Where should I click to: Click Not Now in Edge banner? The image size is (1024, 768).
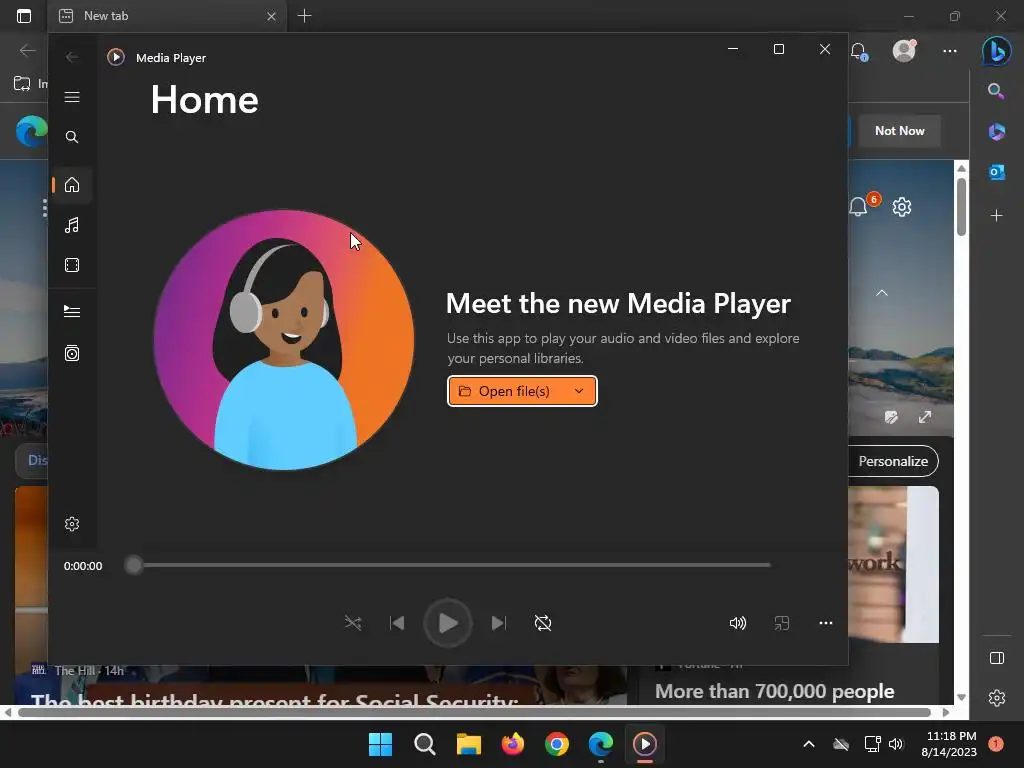point(899,131)
